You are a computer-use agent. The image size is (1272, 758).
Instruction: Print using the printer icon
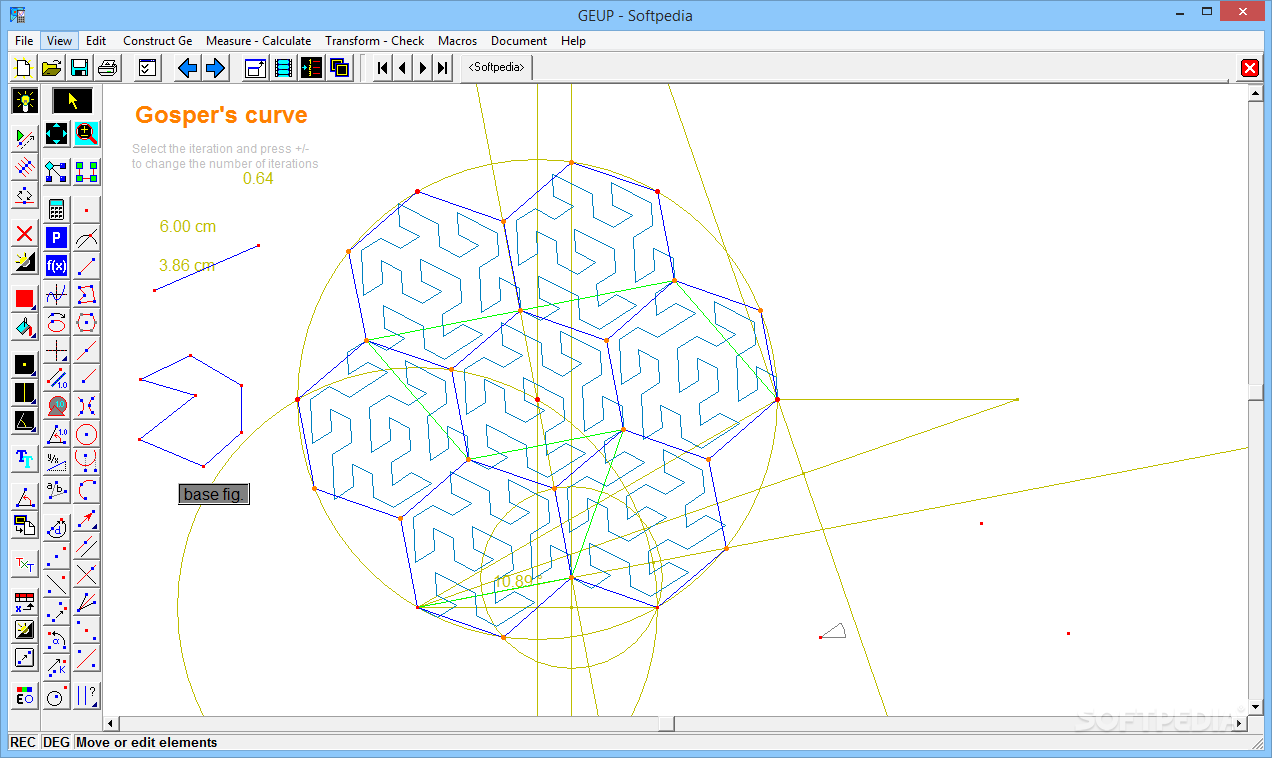tap(108, 68)
